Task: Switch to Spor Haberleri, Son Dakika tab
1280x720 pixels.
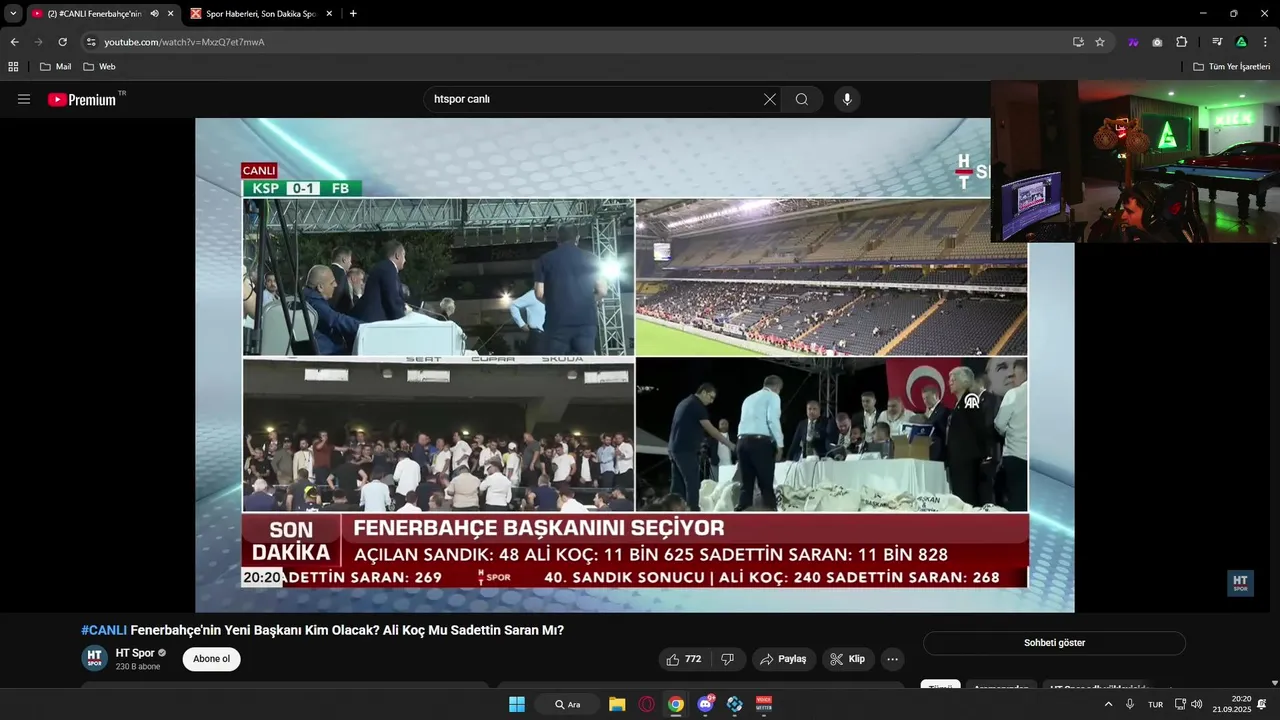Action: click(x=260, y=13)
